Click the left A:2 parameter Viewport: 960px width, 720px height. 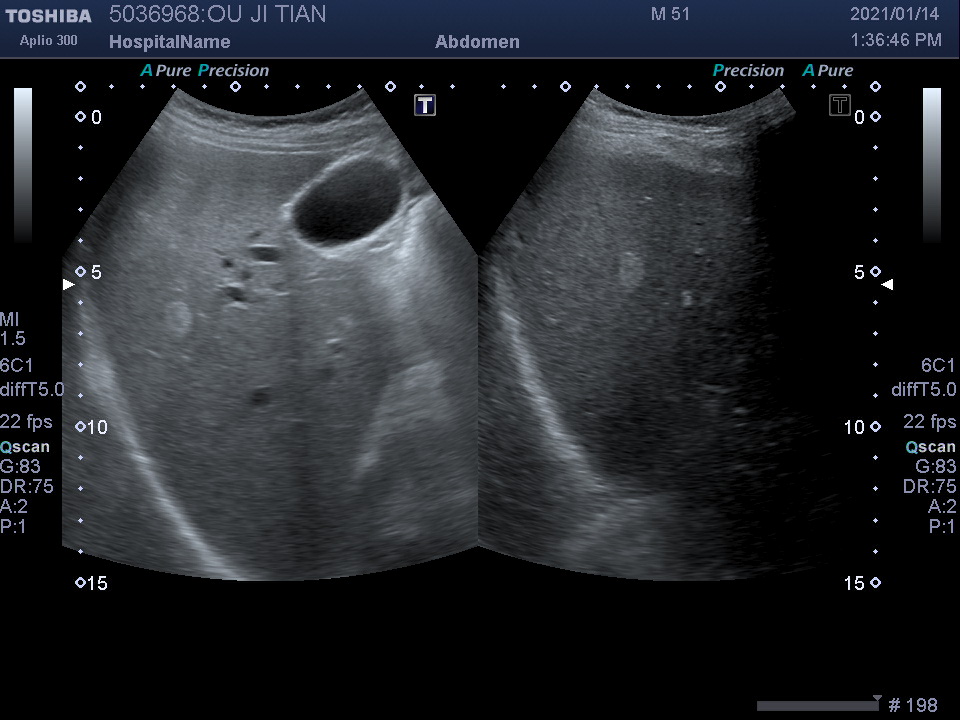tap(13, 506)
